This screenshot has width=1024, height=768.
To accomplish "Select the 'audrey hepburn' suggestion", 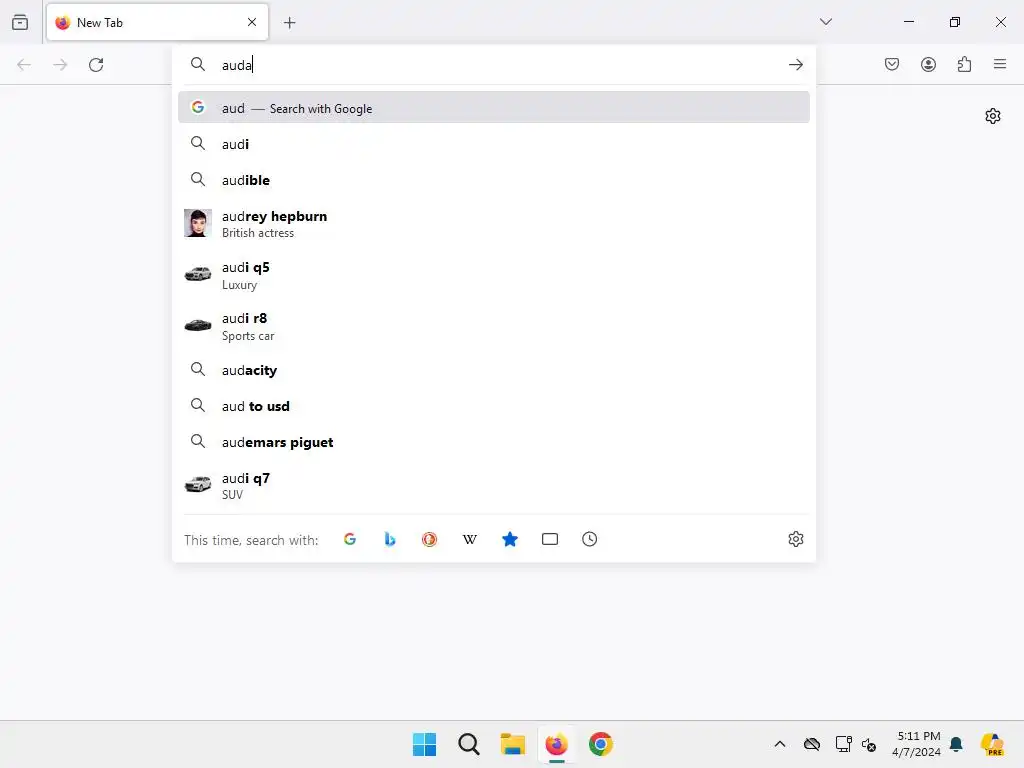I will point(494,223).
